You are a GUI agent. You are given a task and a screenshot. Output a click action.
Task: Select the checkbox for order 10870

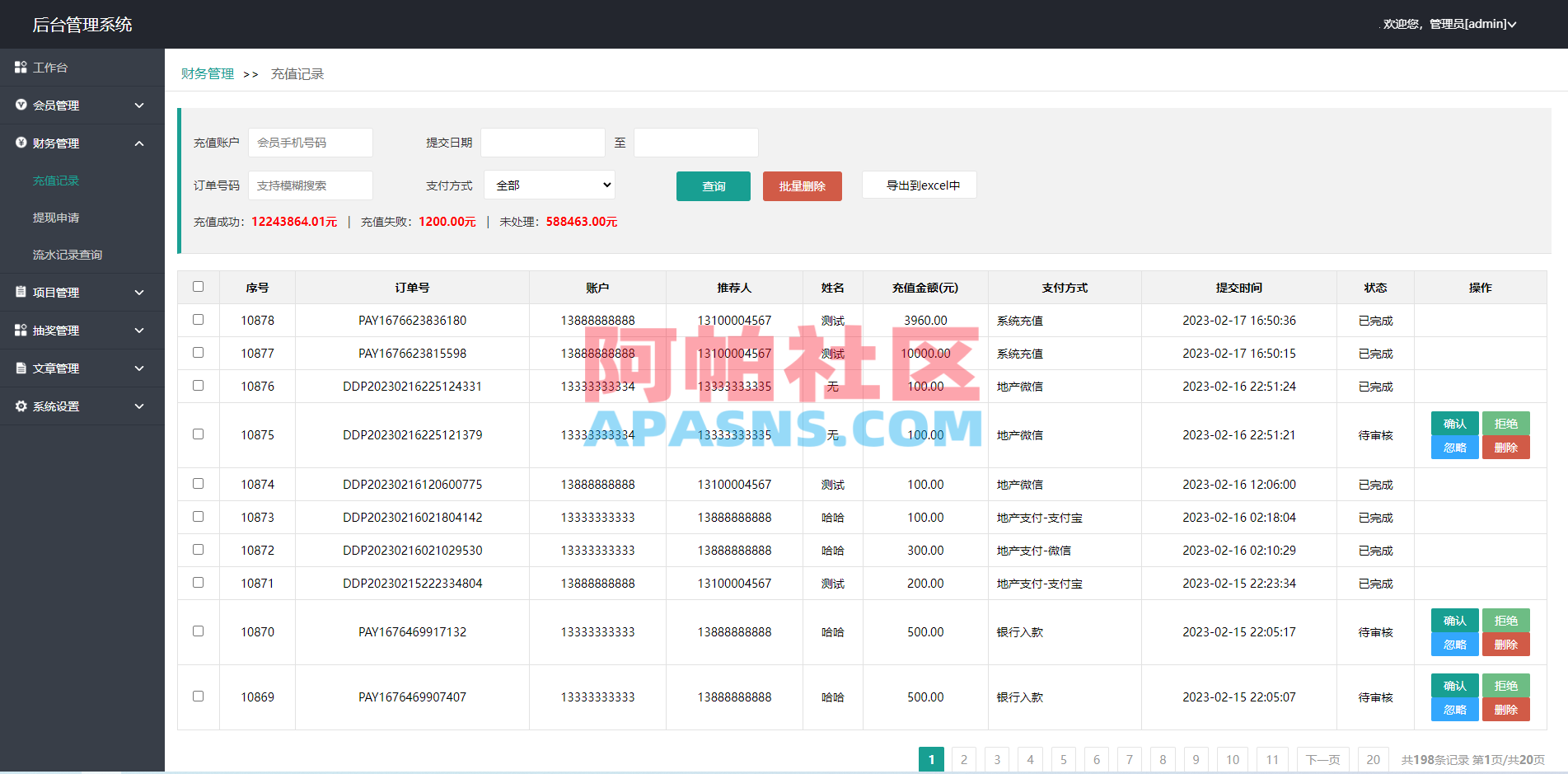click(x=198, y=631)
